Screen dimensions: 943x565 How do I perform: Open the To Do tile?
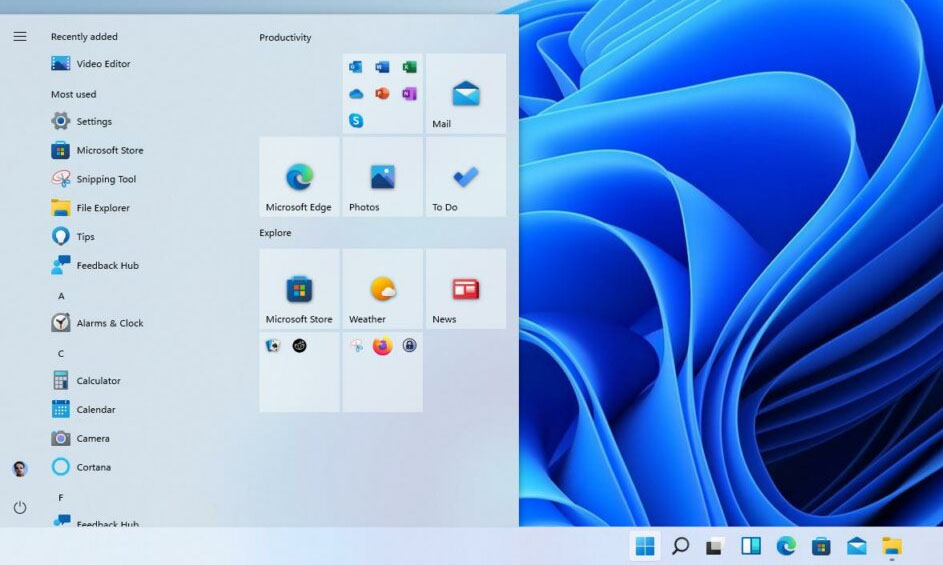click(x=465, y=176)
